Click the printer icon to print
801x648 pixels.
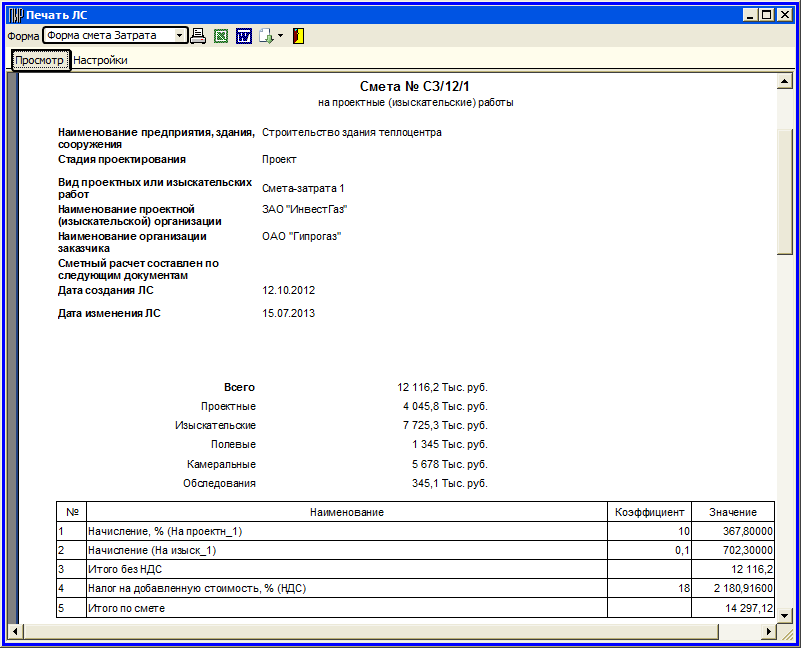(198, 36)
